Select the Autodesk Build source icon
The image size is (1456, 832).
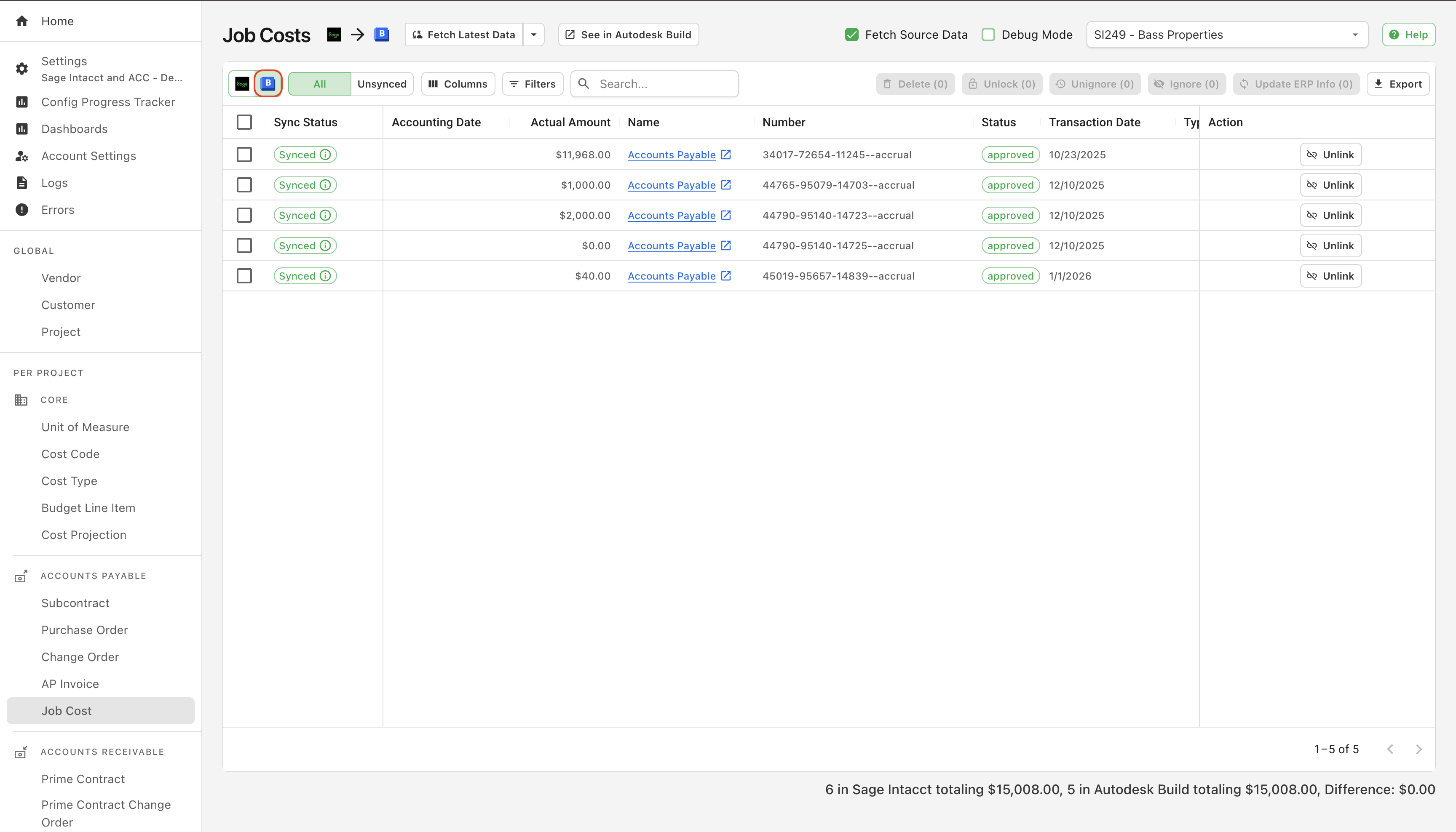268,84
